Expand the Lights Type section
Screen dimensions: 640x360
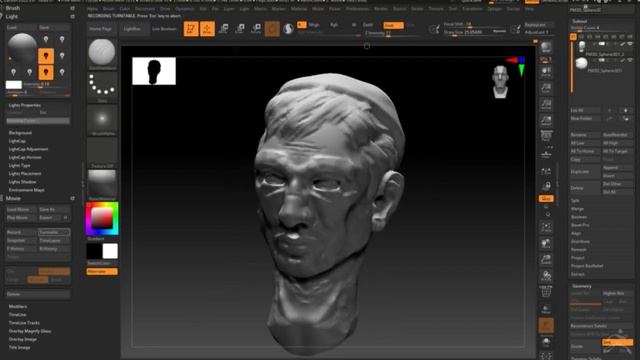20,166
